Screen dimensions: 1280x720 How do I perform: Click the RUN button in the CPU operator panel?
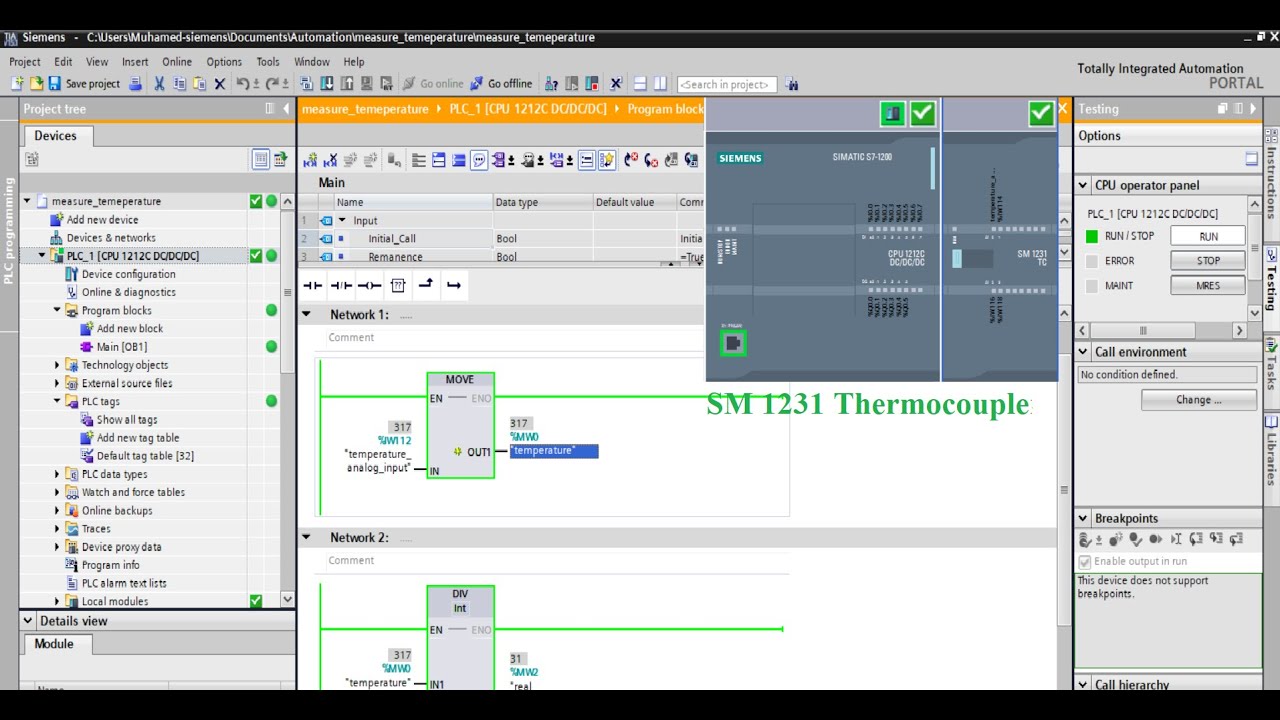[1208, 237]
